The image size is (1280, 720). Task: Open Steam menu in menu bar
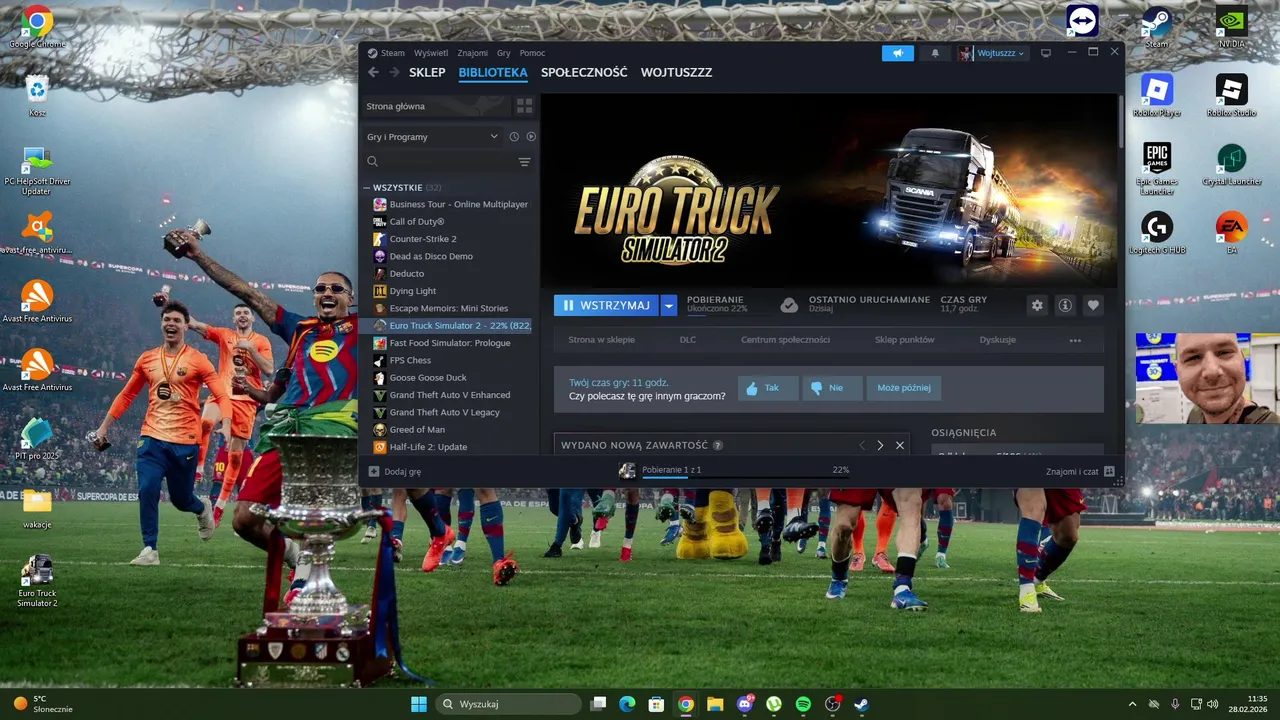[393, 53]
